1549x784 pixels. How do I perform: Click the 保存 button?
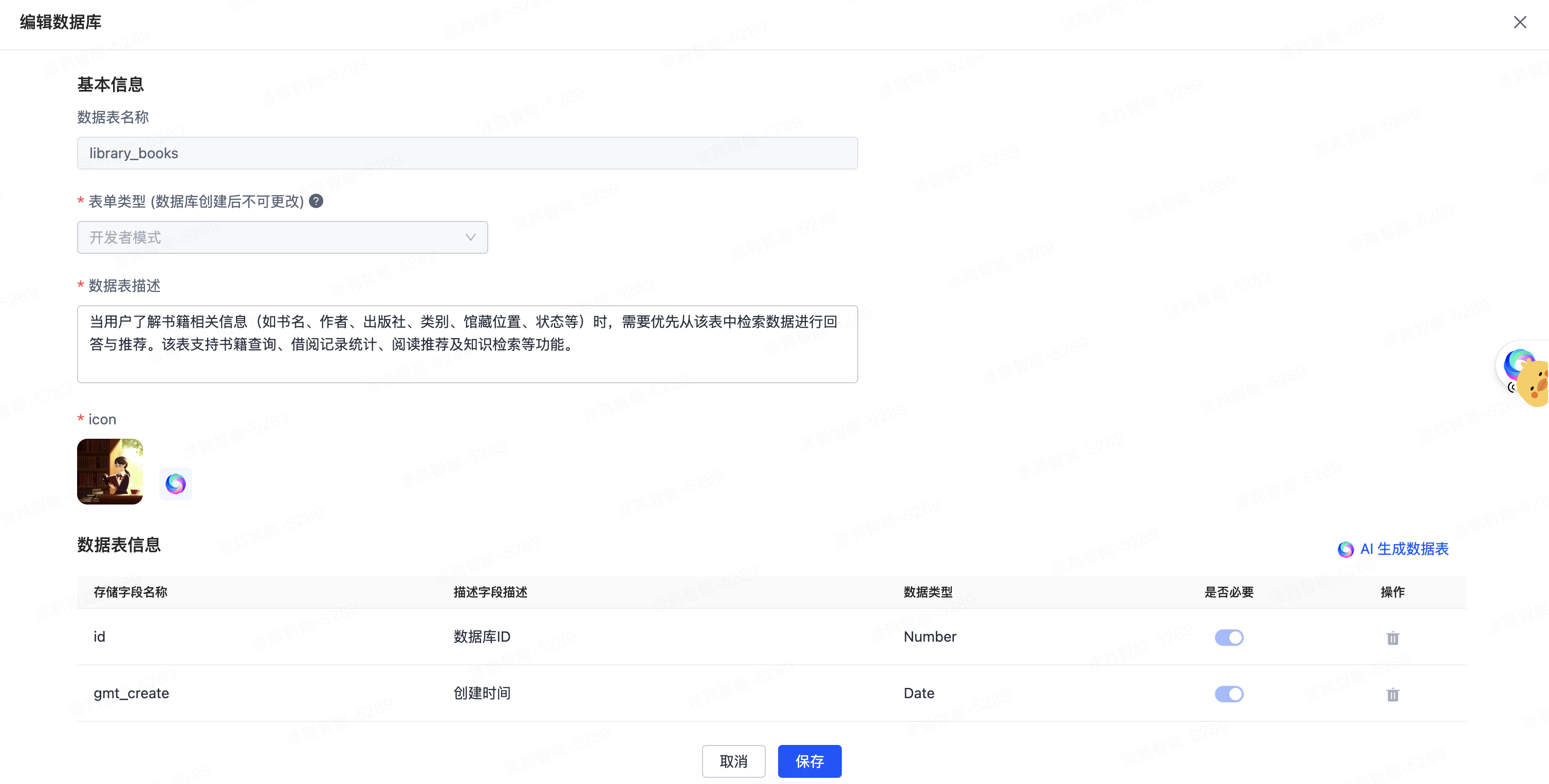coord(809,761)
